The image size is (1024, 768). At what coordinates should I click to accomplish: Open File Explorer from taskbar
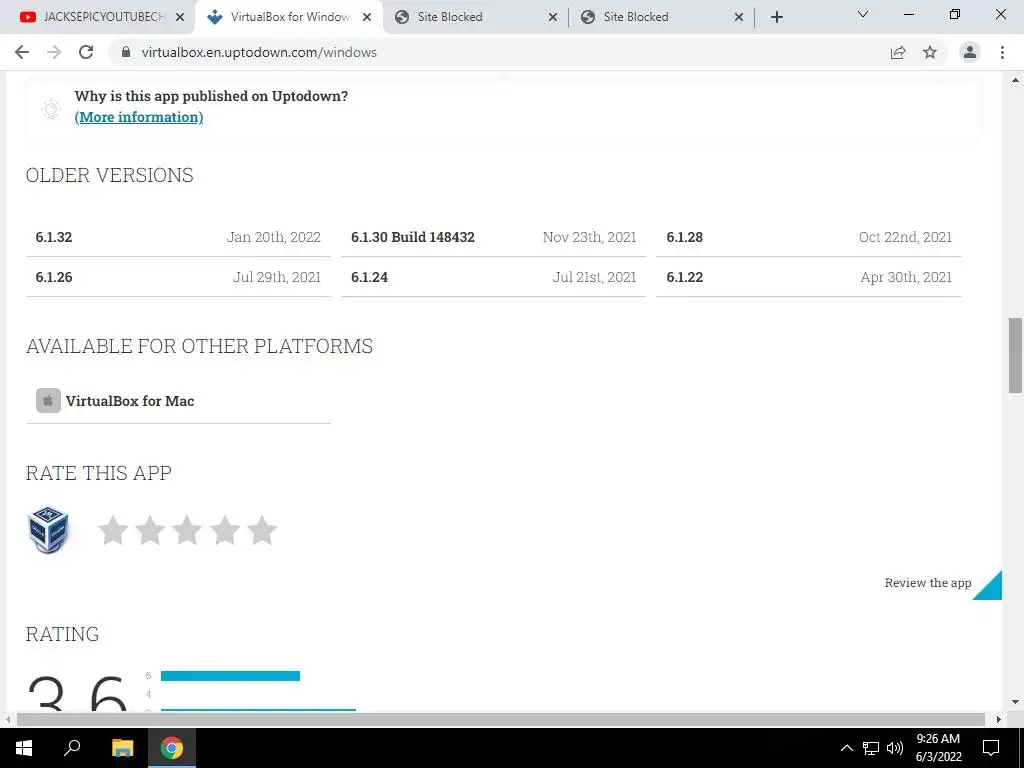(122, 748)
